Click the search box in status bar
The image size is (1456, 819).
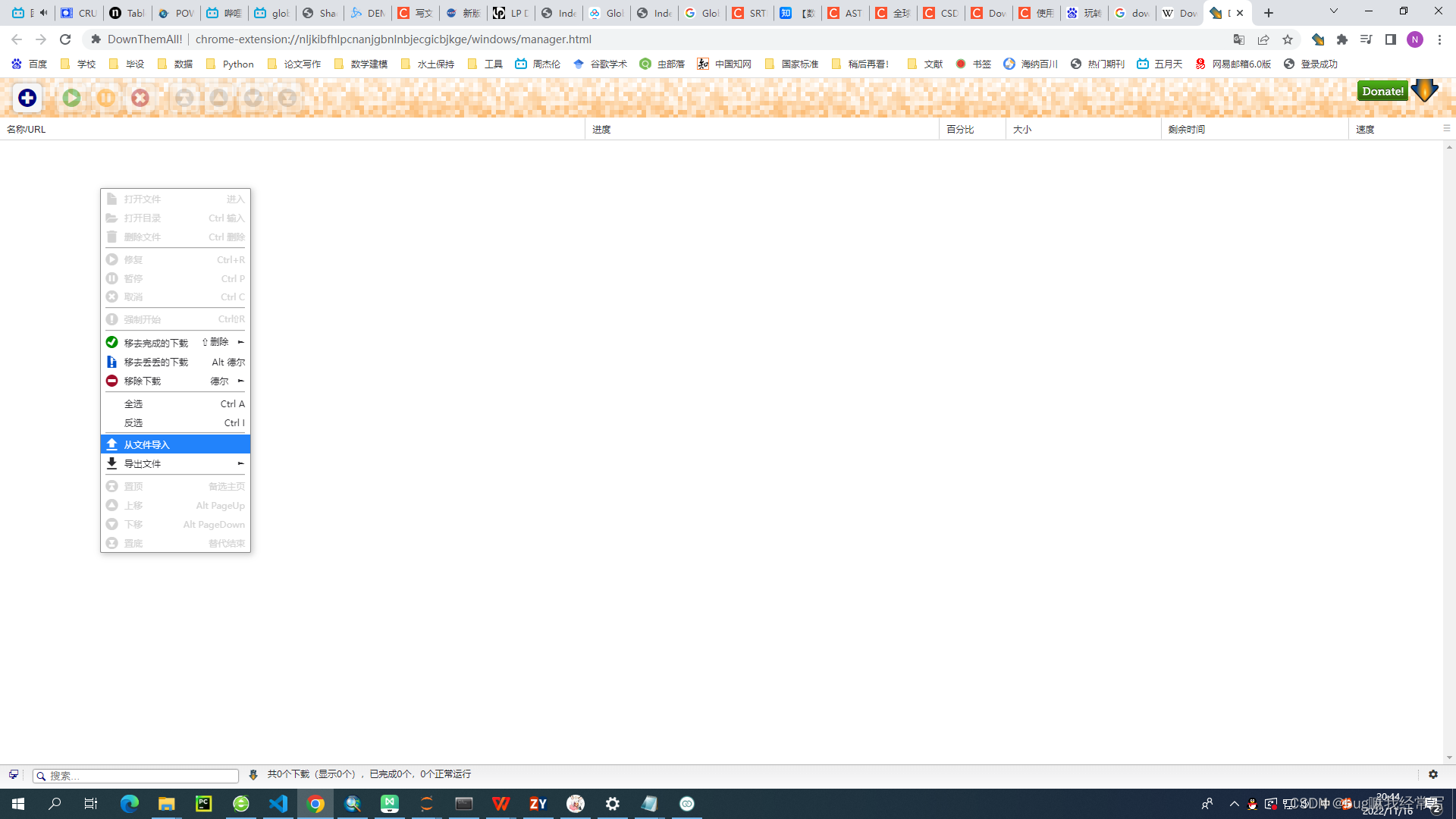point(136,776)
